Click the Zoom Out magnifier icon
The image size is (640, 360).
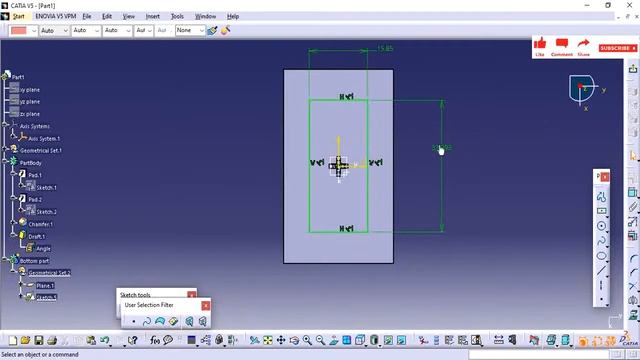pyautogui.click(x=320, y=340)
